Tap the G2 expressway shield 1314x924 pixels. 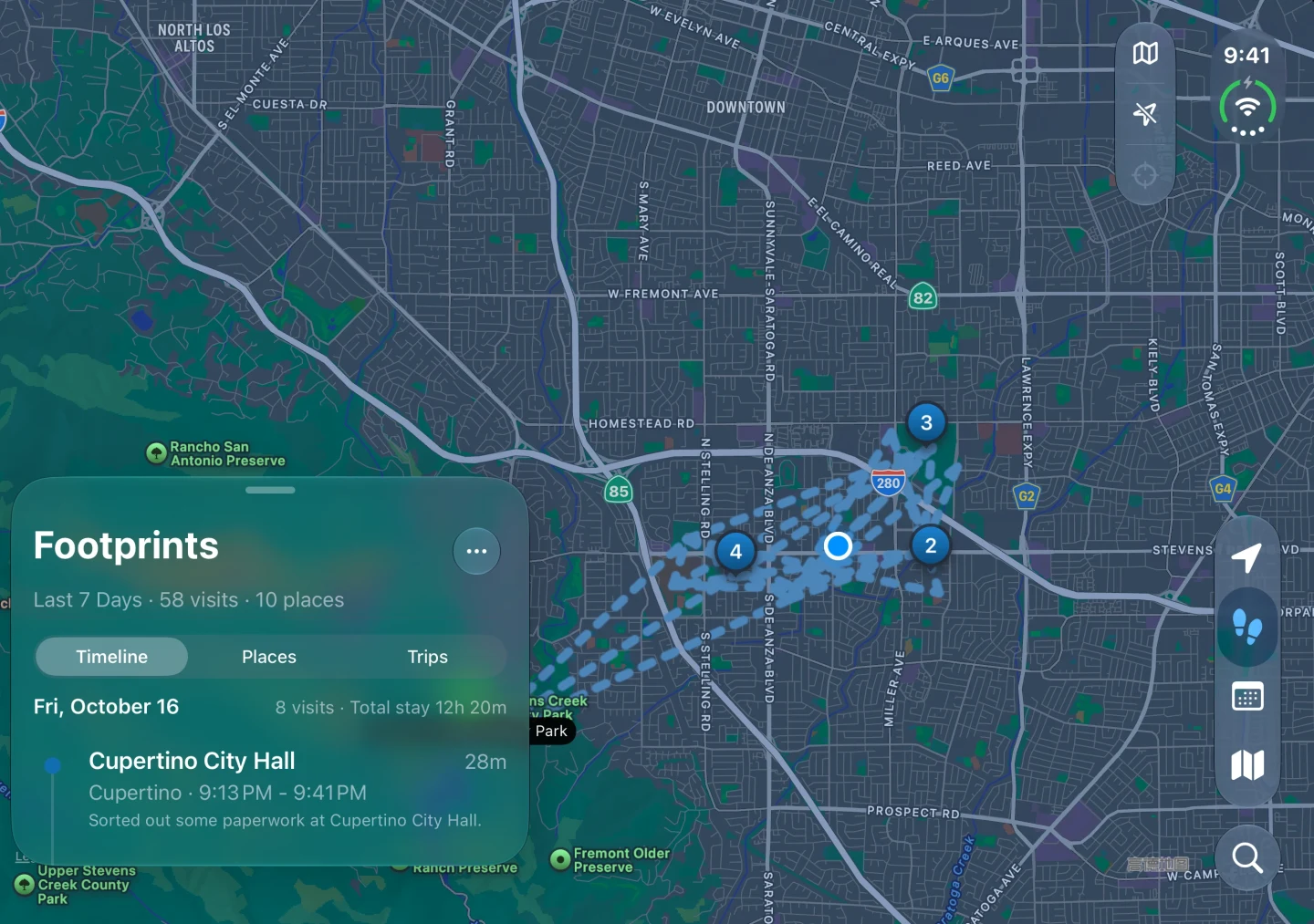point(1027,496)
